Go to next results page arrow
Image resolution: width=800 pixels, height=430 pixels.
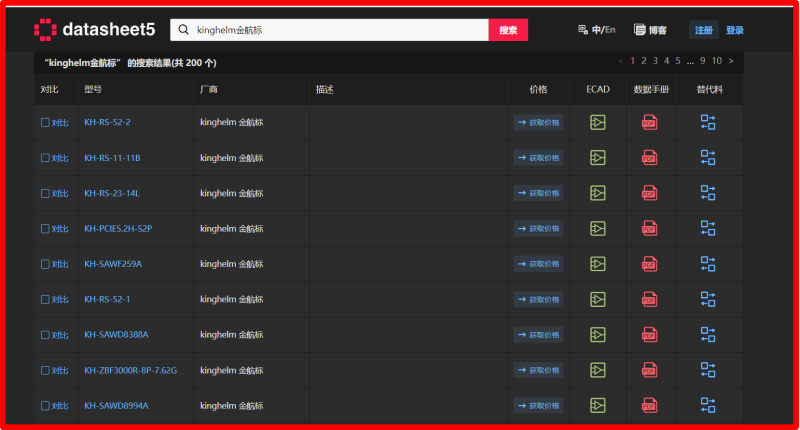[x=731, y=61]
